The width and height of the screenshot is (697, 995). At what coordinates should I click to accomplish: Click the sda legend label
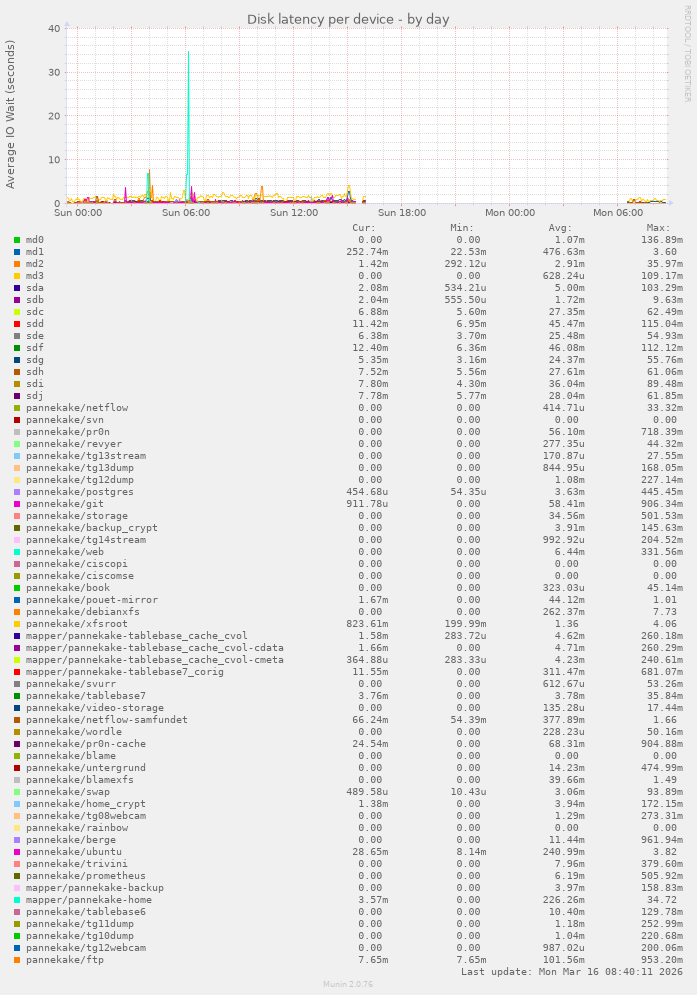pos(35,288)
